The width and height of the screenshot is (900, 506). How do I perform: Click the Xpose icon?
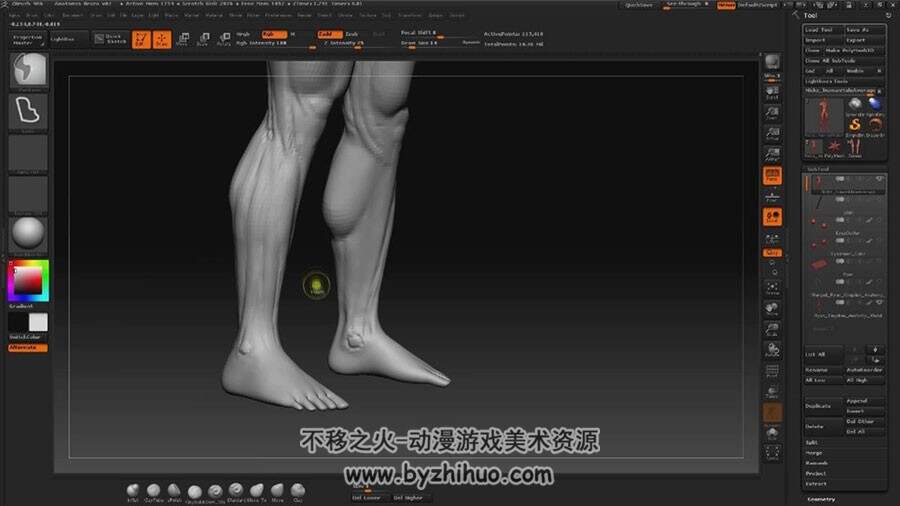click(772, 453)
